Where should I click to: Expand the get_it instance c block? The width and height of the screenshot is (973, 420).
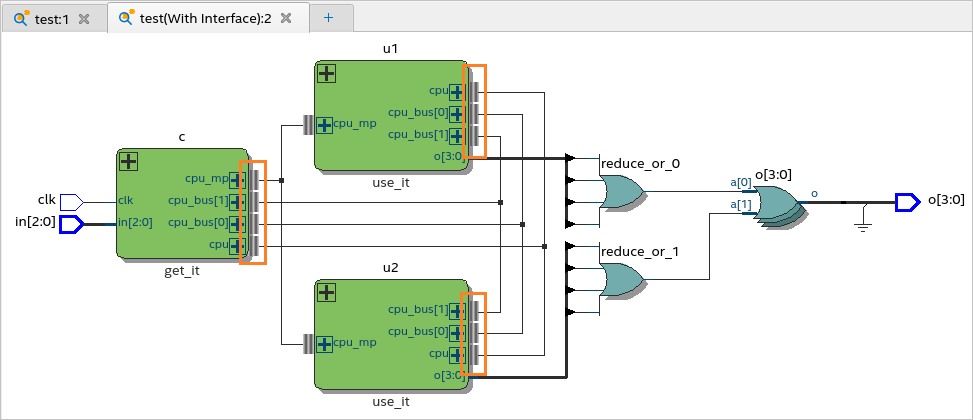pos(128,162)
